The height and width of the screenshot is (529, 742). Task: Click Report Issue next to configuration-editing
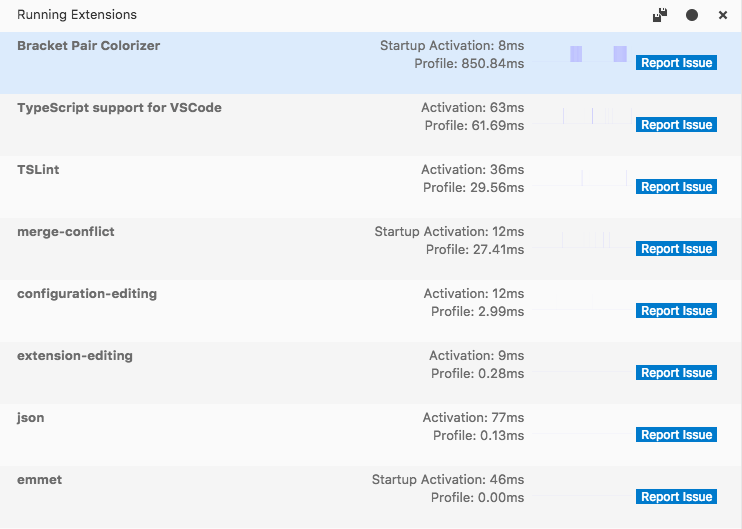(676, 311)
